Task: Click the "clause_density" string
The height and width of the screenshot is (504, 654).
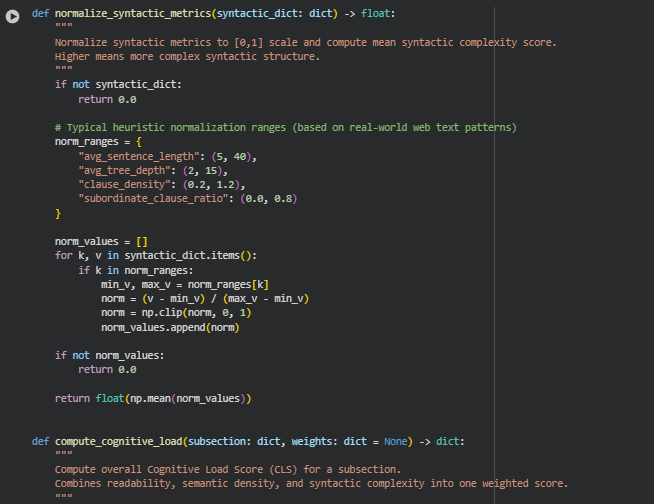Action: click(x=123, y=185)
